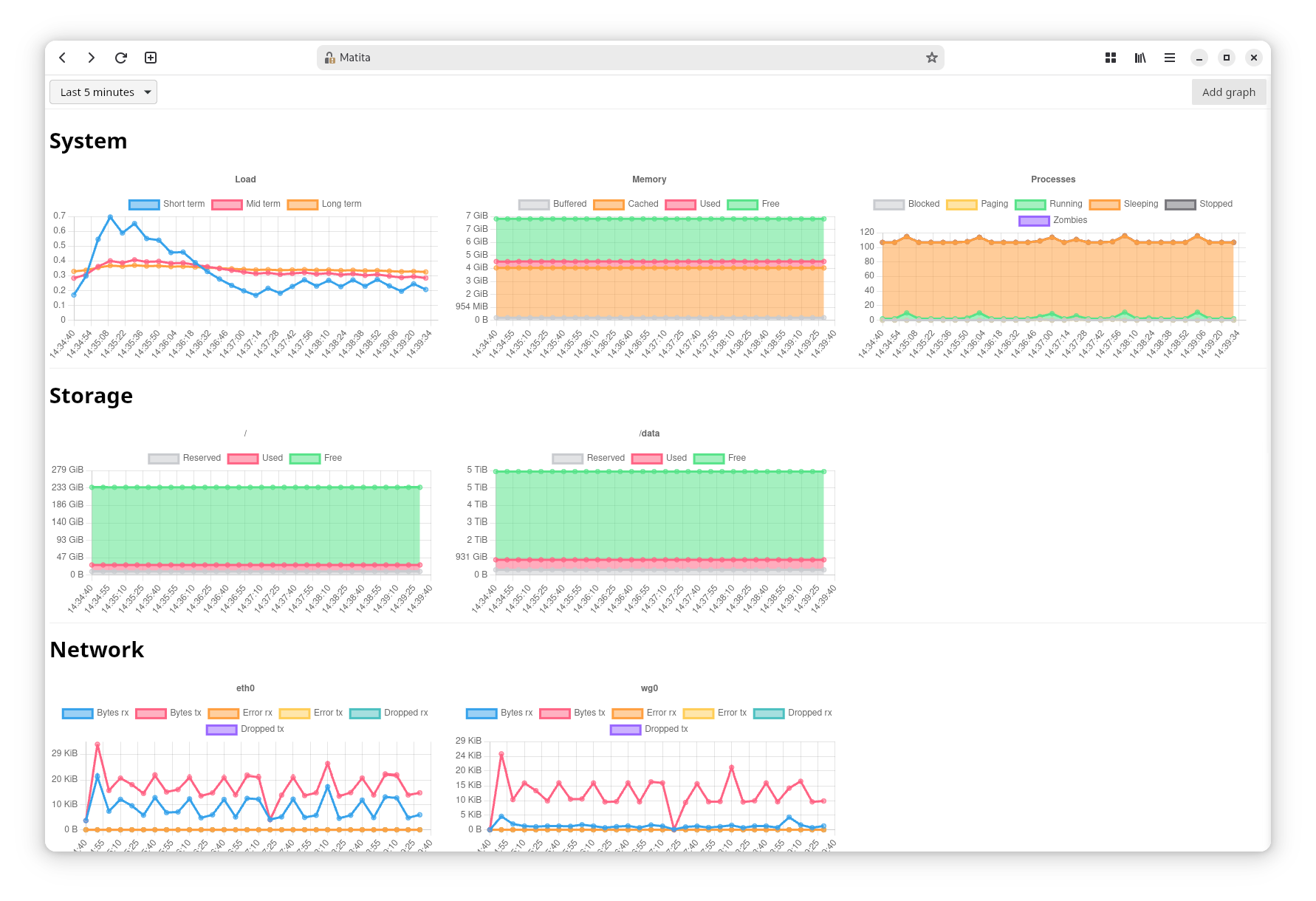Toggle Bytes tx legend in eth0 chart

click(x=169, y=713)
